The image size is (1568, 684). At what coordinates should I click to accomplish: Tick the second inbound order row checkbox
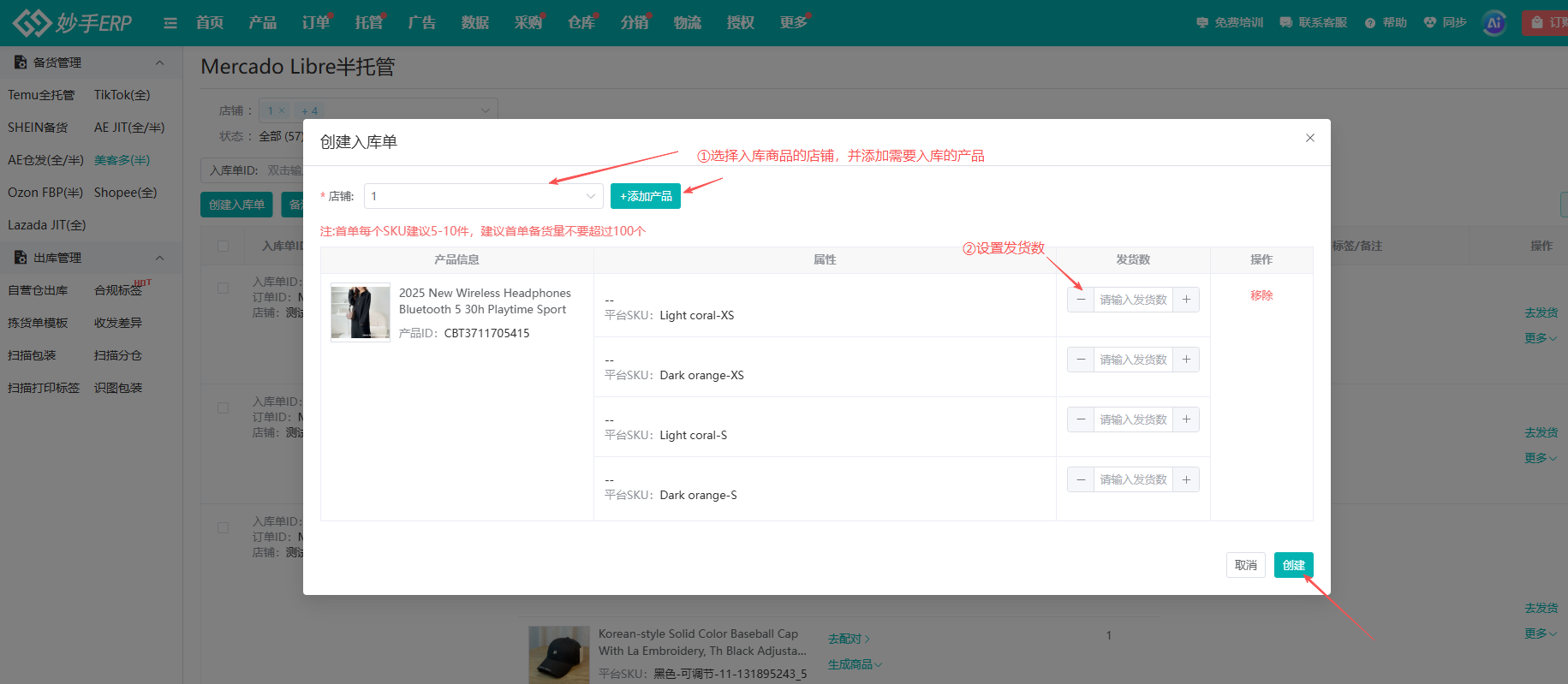[224, 408]
